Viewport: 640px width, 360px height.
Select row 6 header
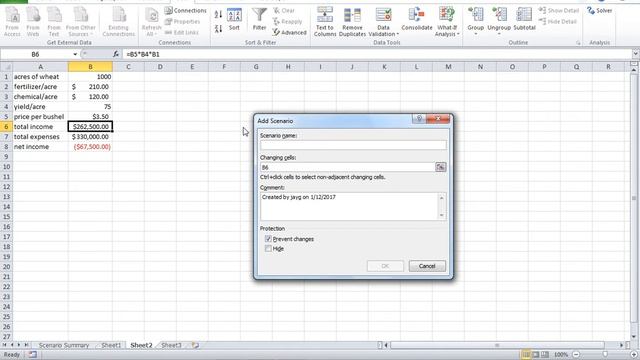[x=6, y=127]
